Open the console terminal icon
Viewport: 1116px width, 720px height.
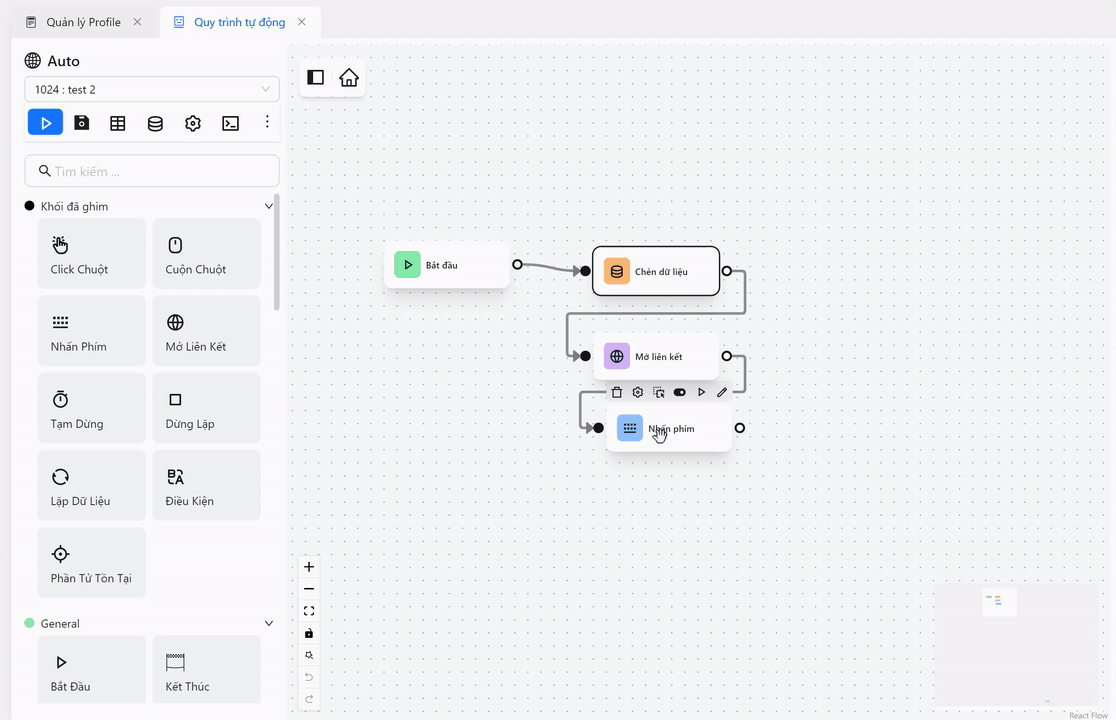pos(230,123)
